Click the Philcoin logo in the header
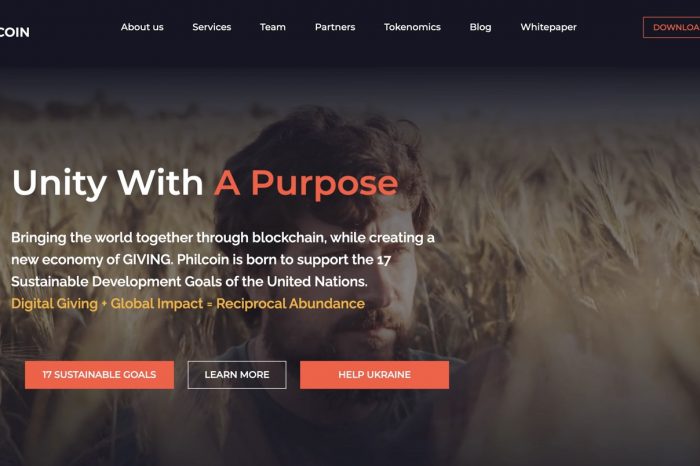 [14, 32]
